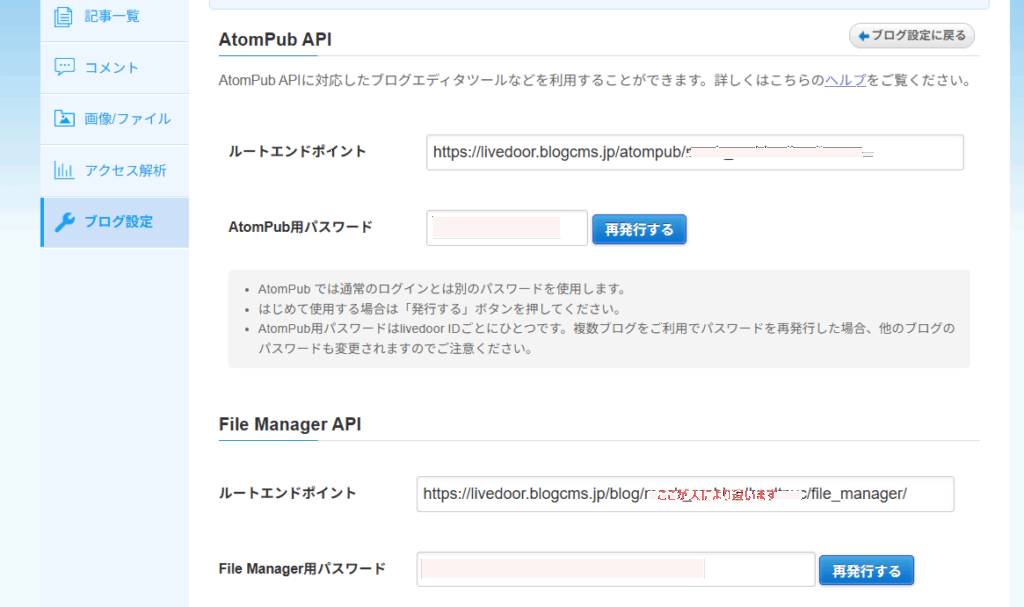Screen dimensions: 1024x607
Task: Open the 記事一覧 sidebar menu
Action: (x=112, y=16)
